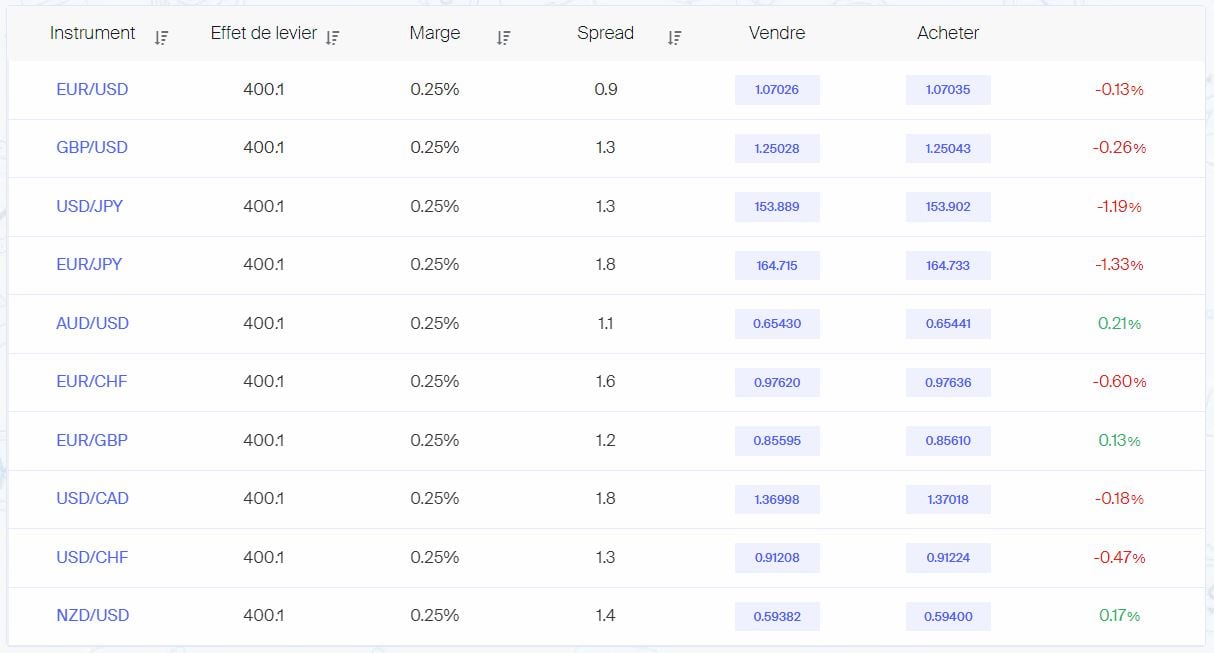Click sort icon beside Effet de levier
Image resolution: width=1214 pixels, height=653 pixels.
pos(332,38)
